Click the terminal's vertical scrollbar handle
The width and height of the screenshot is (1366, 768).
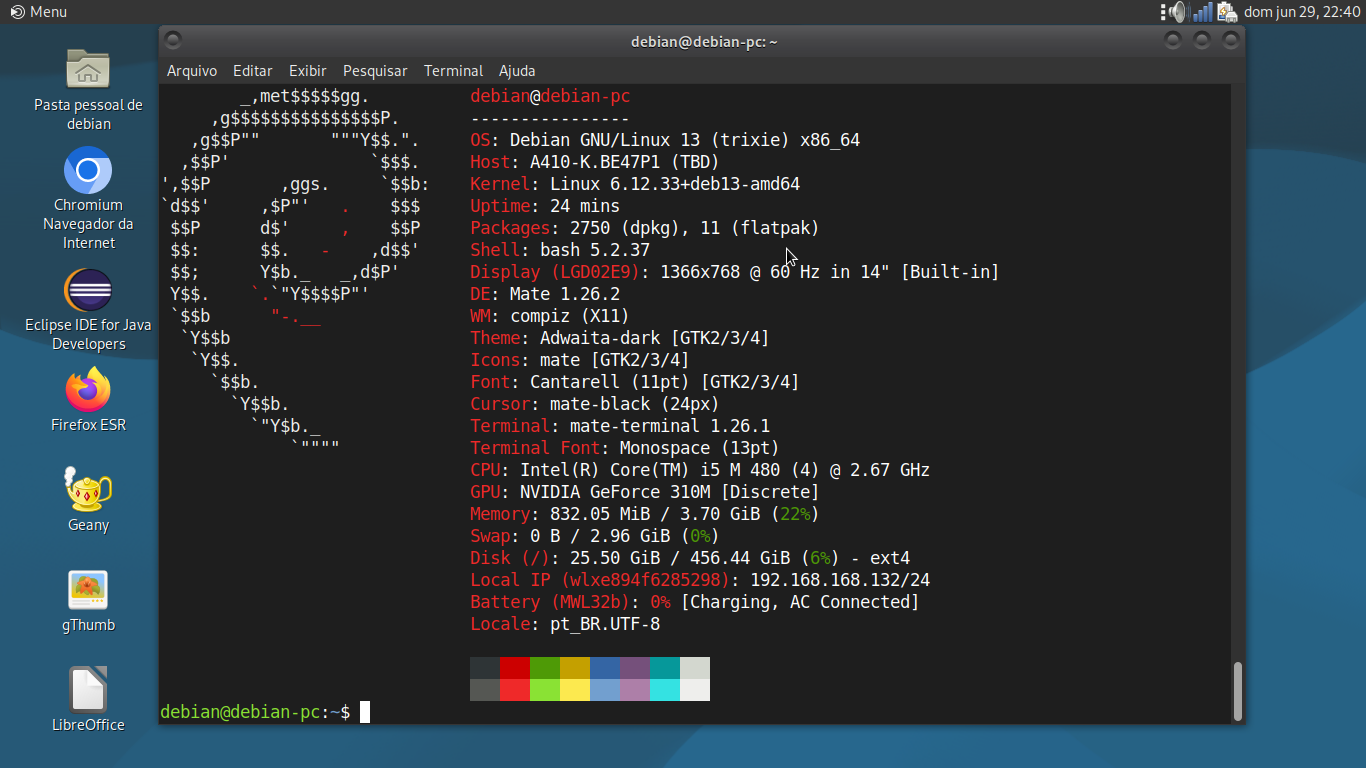pos(1238,691)
